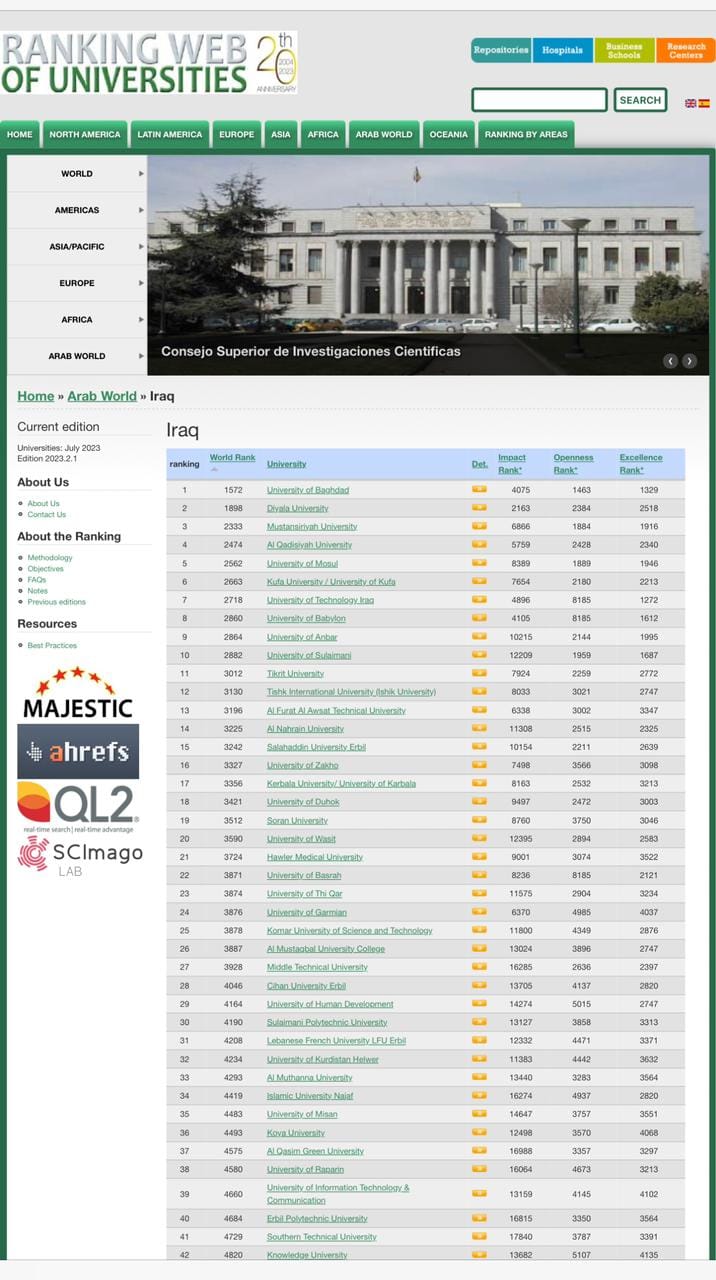Open details icon for University of Baghdad

point(479,490)
